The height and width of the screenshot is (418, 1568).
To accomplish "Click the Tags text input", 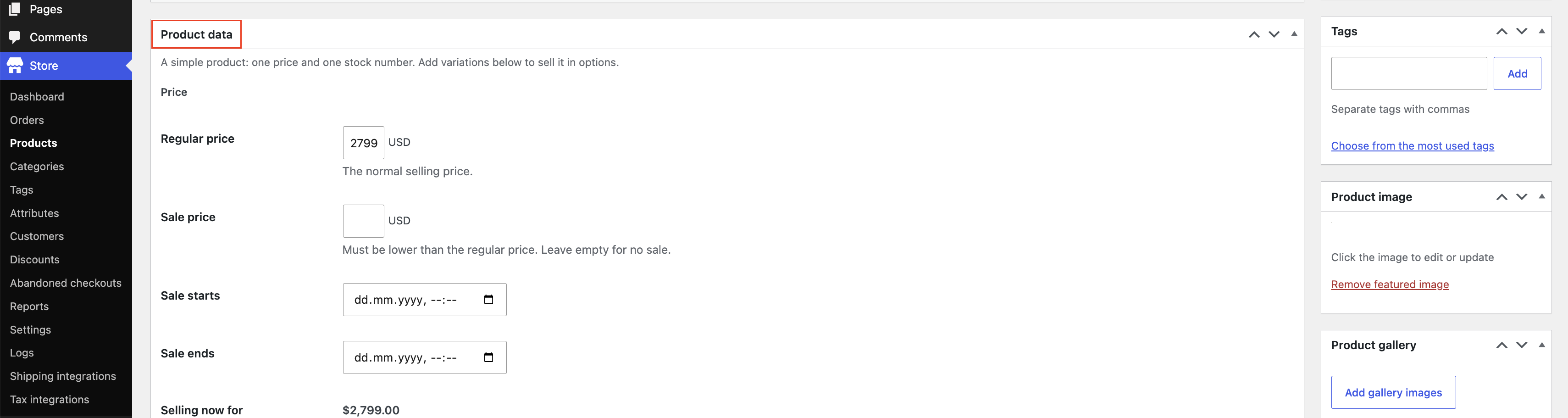I will [1408, 73].
